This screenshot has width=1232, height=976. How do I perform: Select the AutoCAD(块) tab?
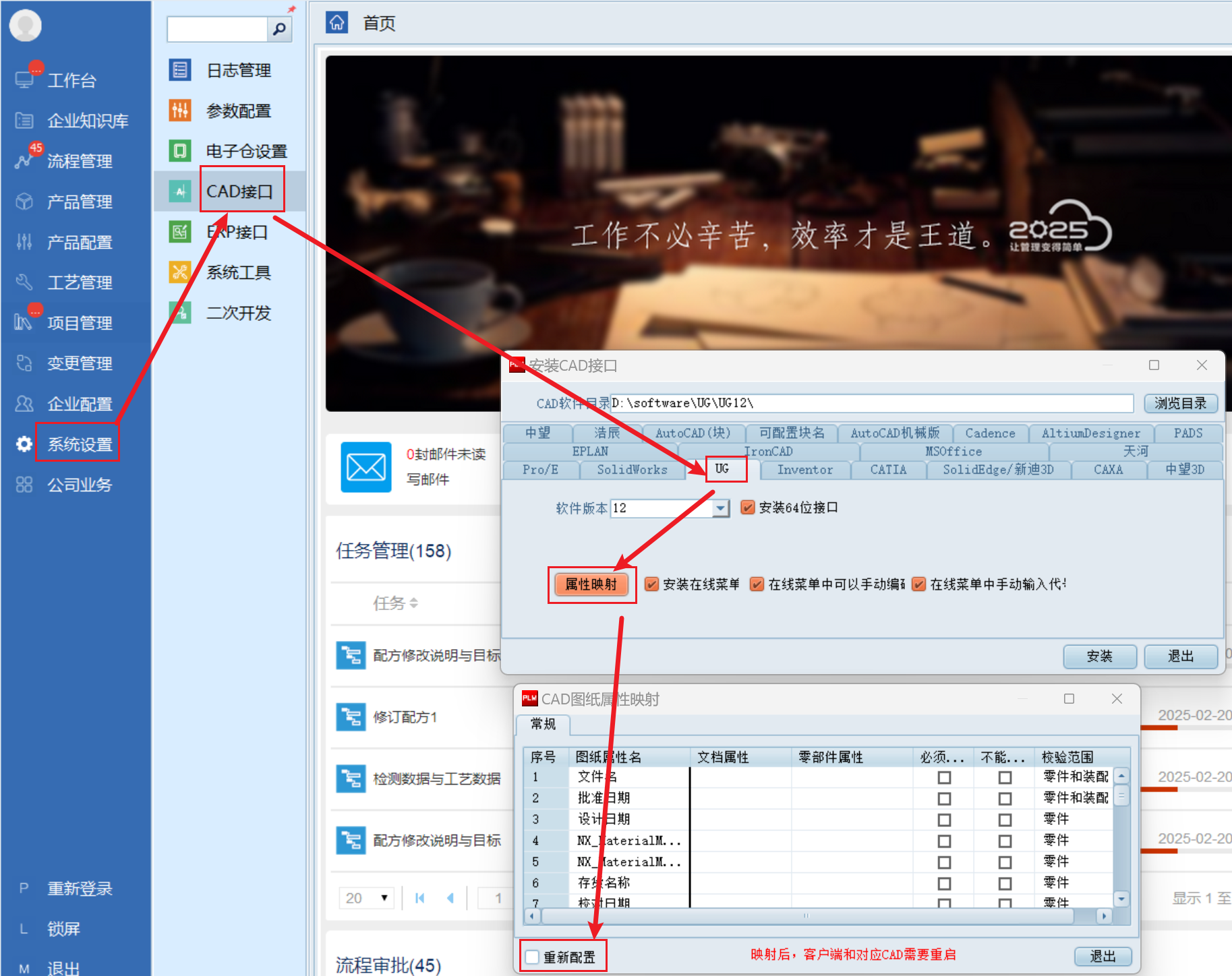click(x=693, y=433)
